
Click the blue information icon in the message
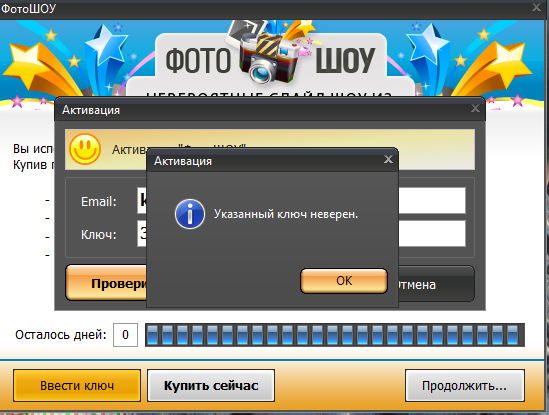tap(190, 214)
